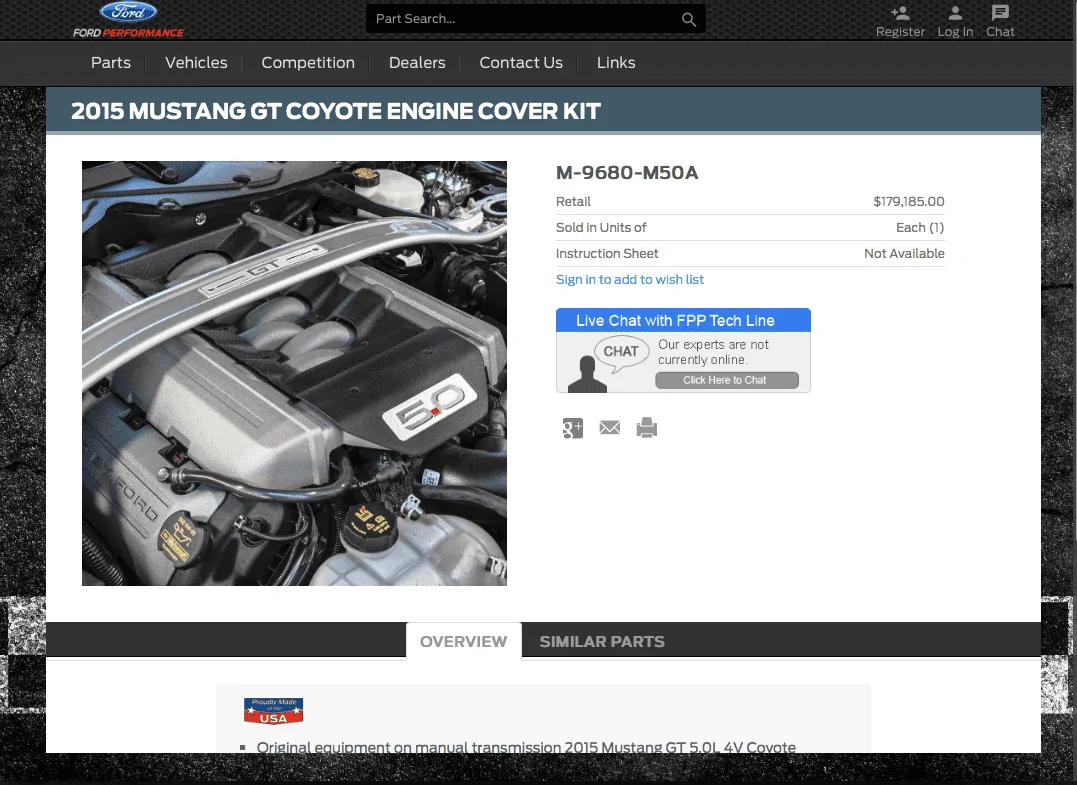Open the Vehicles menu

196,62
